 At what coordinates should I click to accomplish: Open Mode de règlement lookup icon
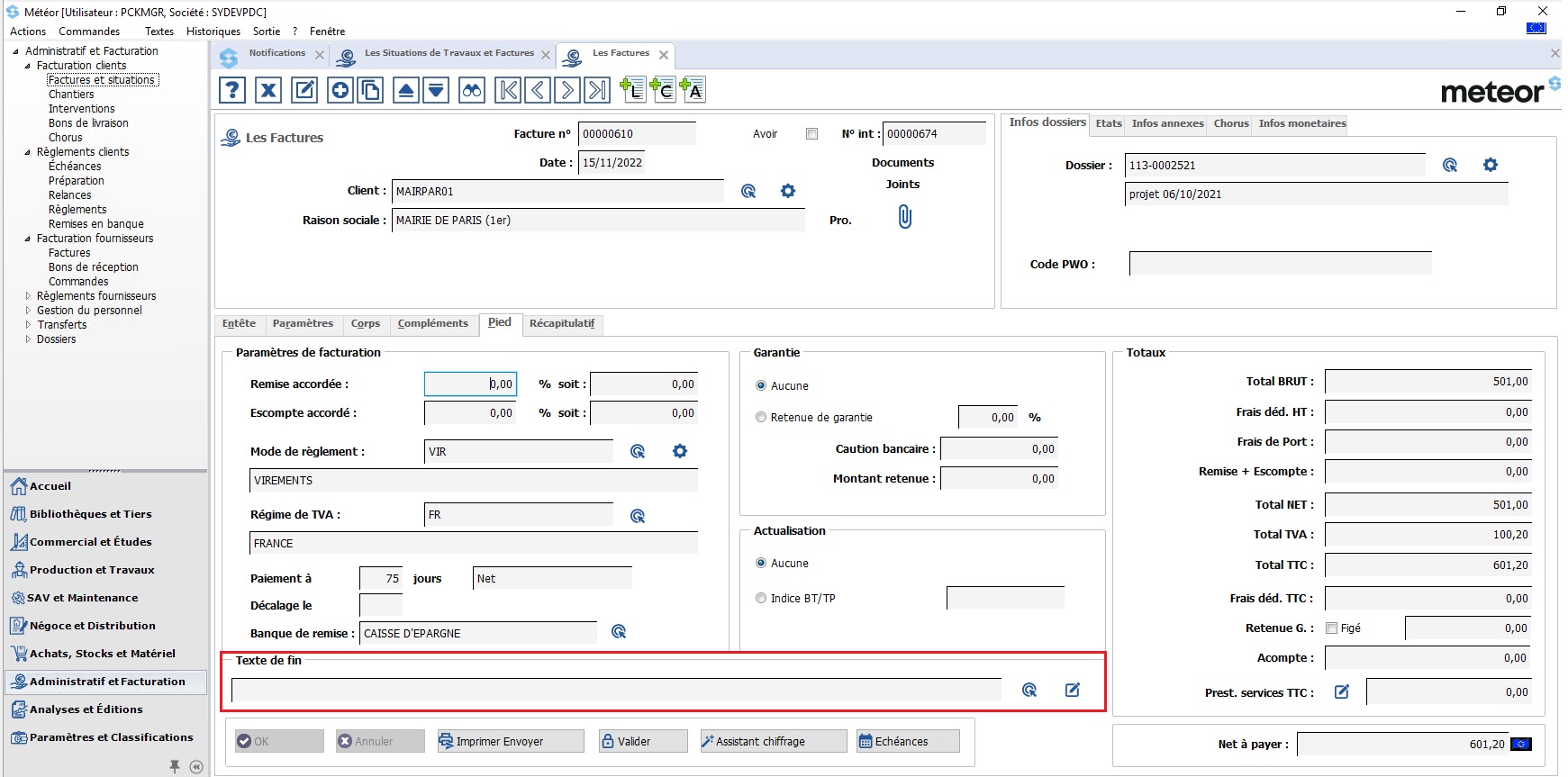pos(638,451)
